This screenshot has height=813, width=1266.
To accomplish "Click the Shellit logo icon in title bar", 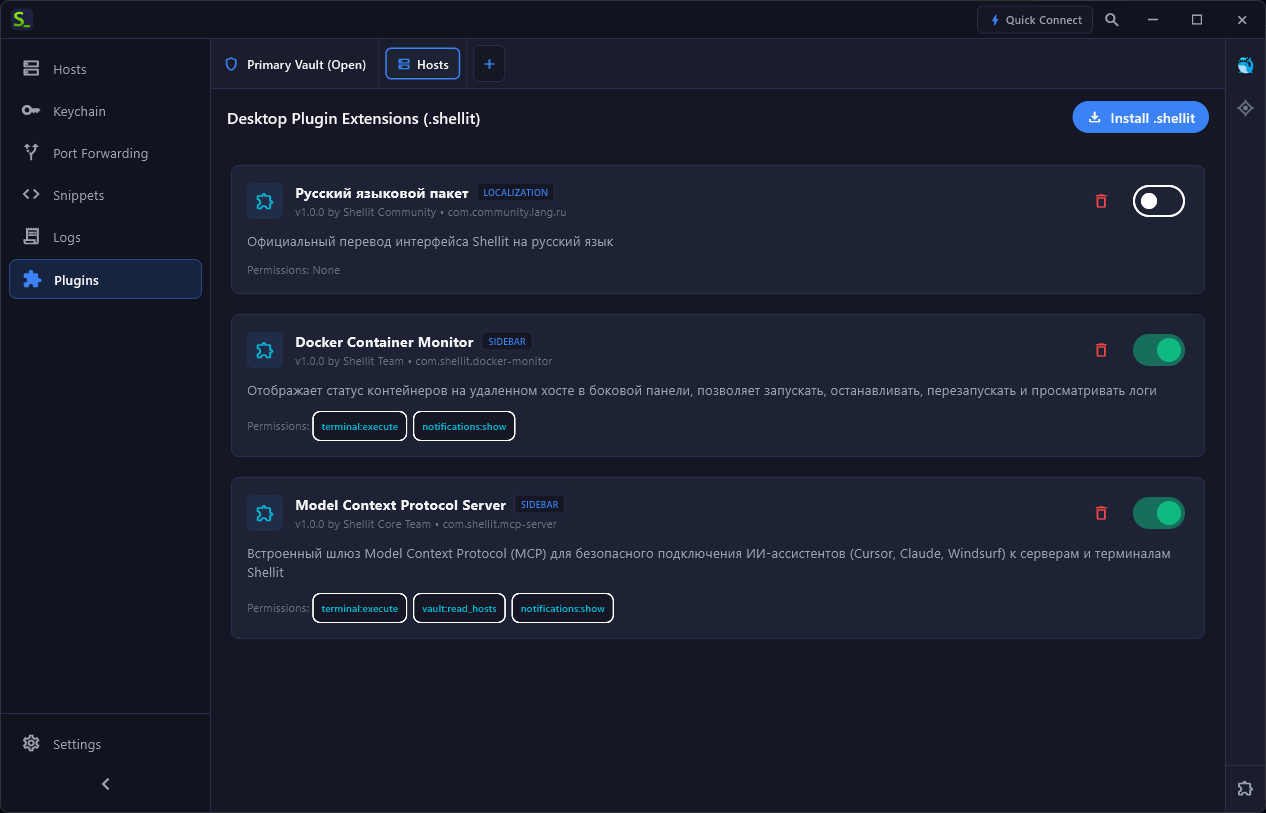I will [21, 19].
